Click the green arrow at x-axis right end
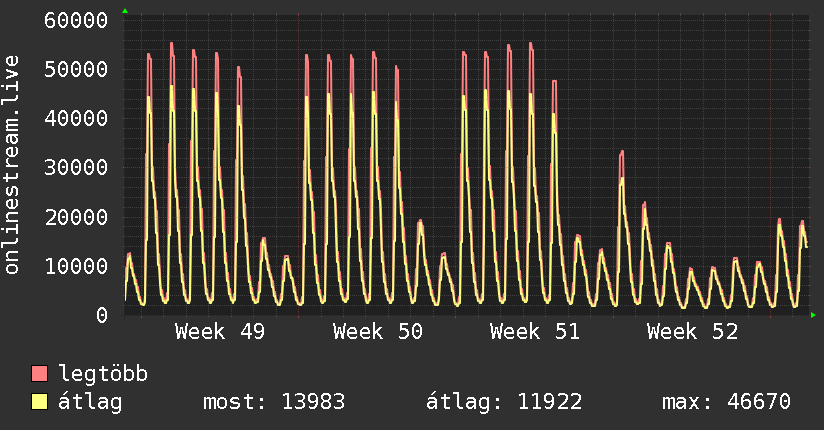The height and width of the screenshot is (430, 824). pos(813,315)
